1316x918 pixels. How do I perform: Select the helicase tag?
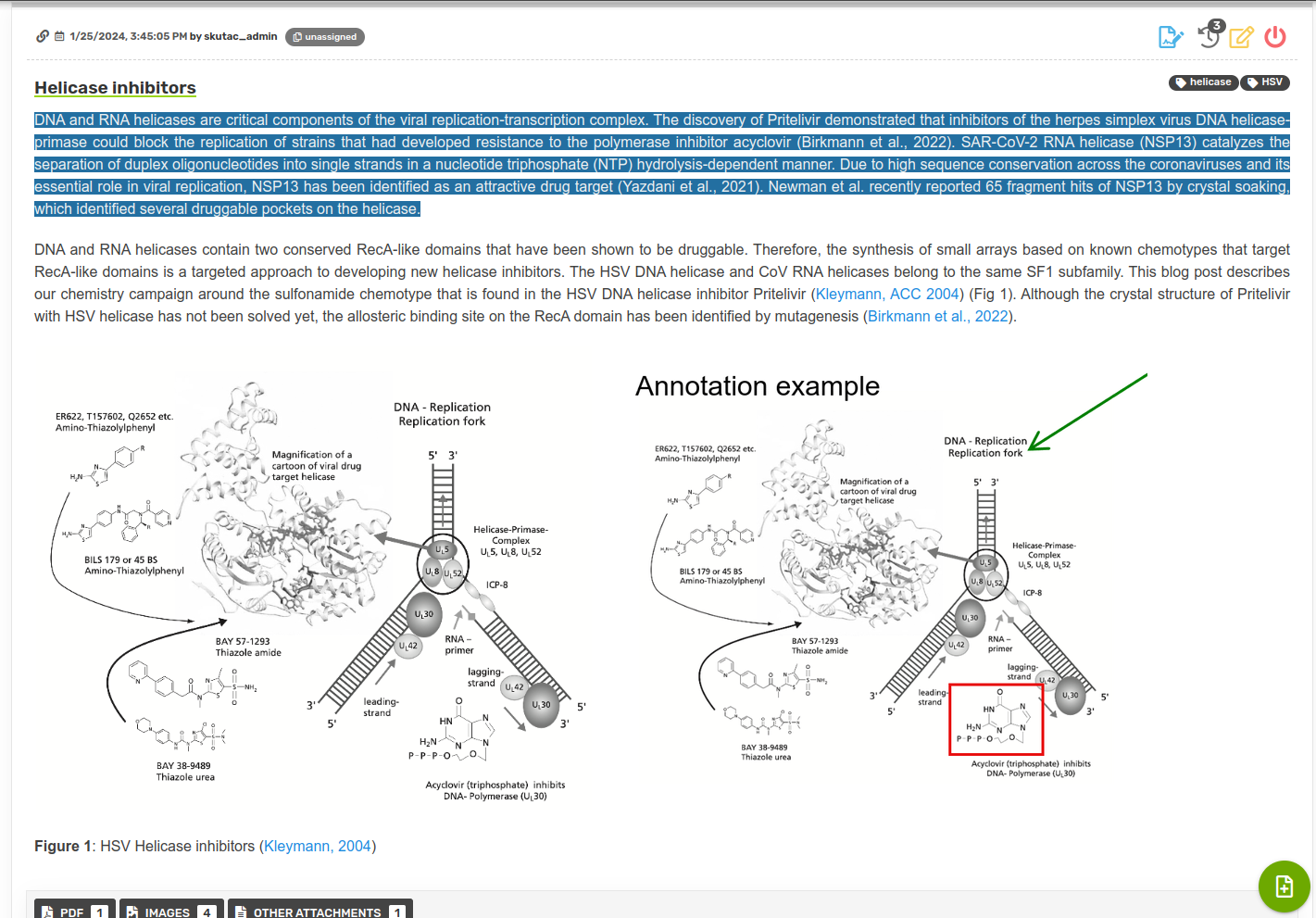click(1203, 82)
